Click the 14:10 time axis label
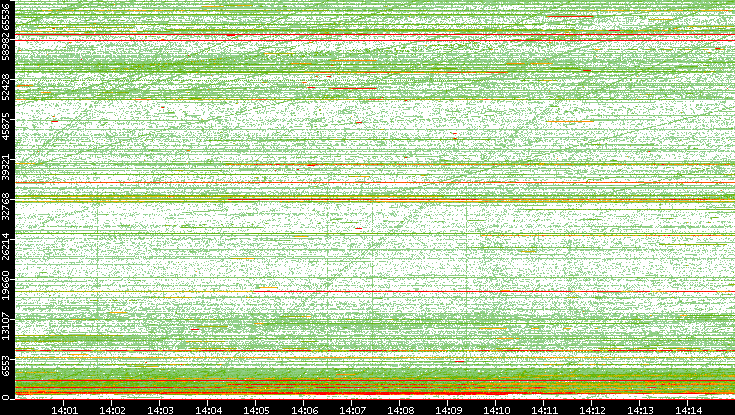This screenshot has height=415, width=735. coord(496,410)
